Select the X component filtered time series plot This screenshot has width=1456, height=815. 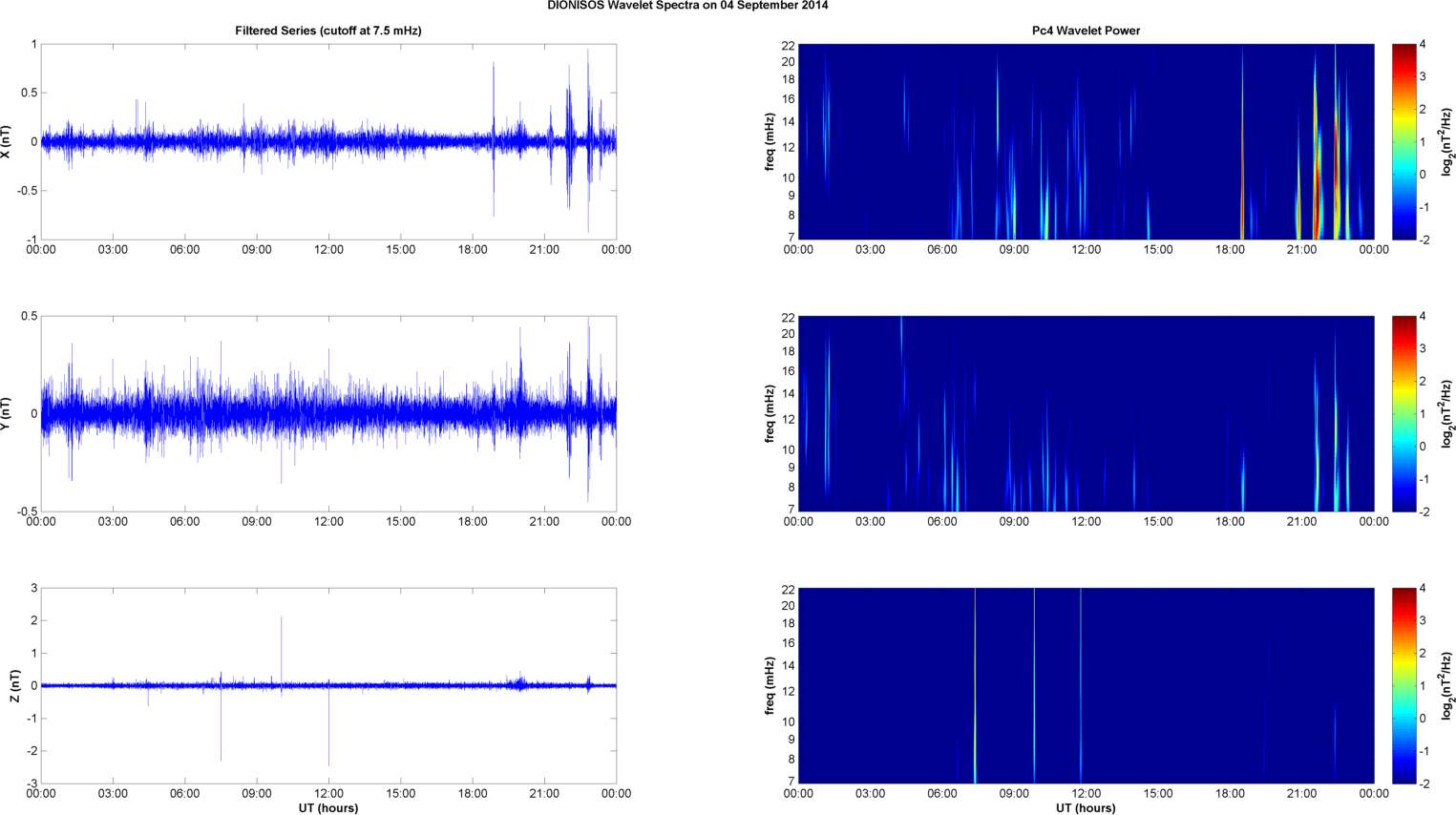[328, 141]
